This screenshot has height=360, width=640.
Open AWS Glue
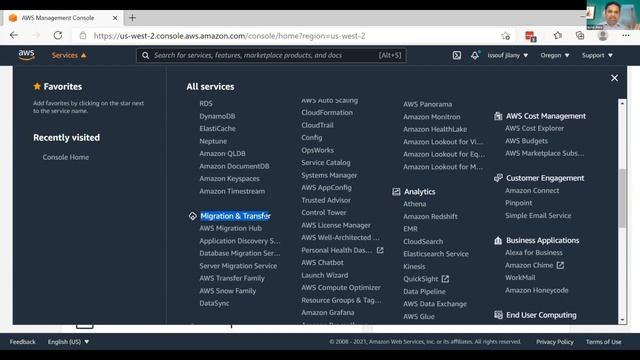(419, 316)
